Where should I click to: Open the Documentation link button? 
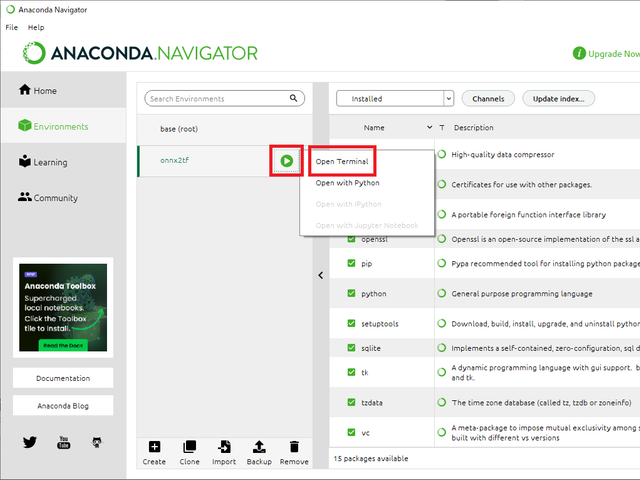[x=63, y=378]
